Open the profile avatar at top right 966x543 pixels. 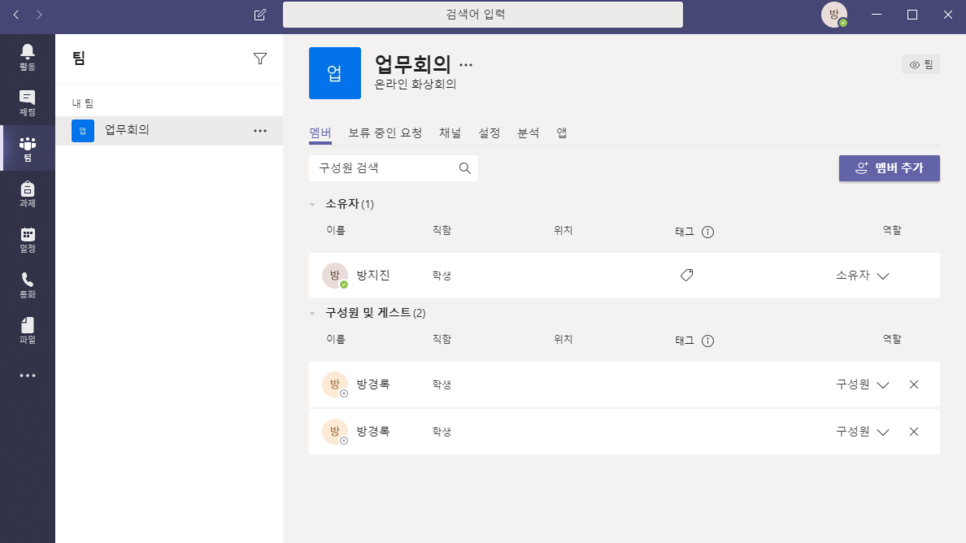point(834,14)
